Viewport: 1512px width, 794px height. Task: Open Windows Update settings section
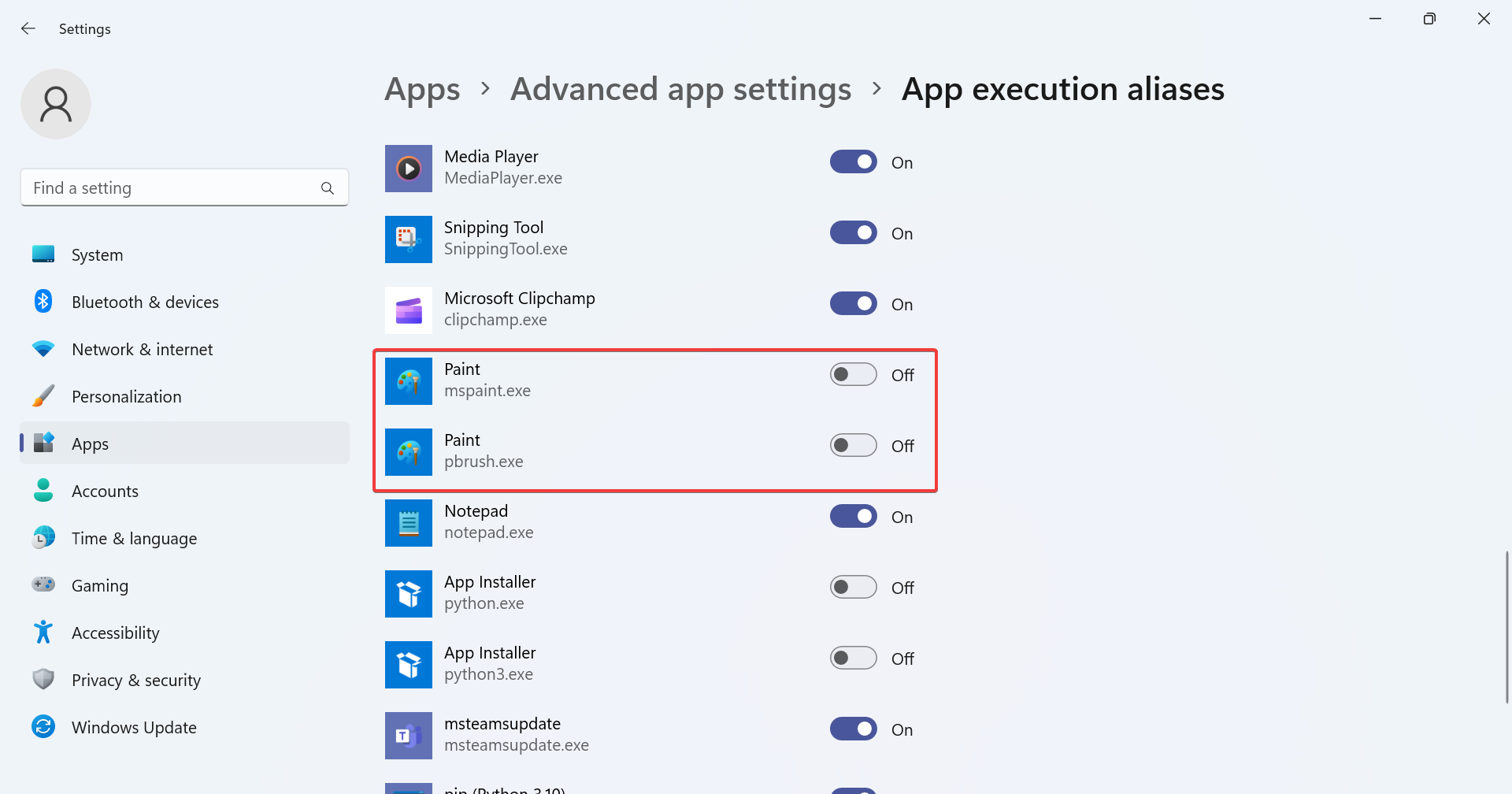coord(134,728)
